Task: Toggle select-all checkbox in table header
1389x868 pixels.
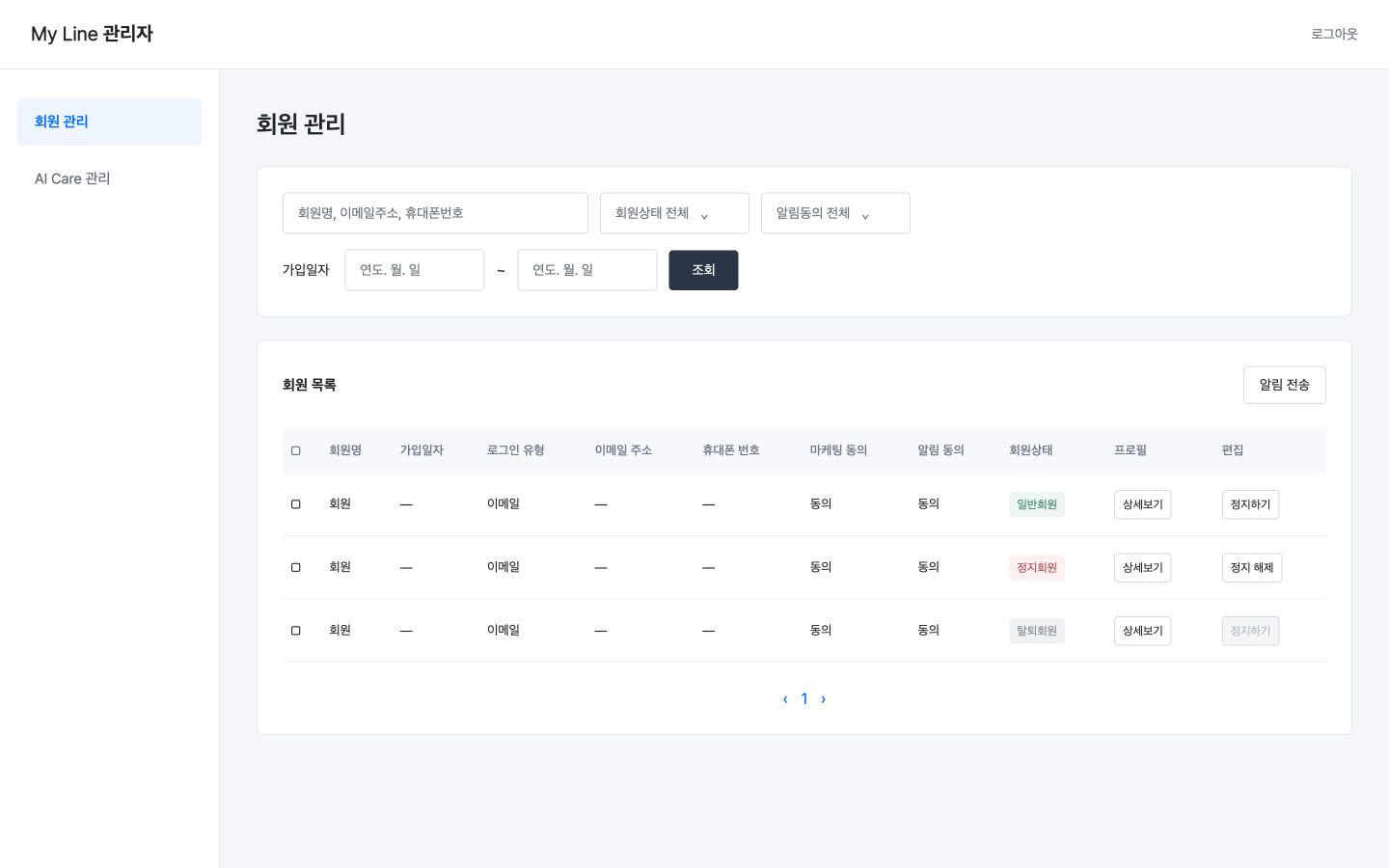Action: pyautogui.click(x=296, y=450)
